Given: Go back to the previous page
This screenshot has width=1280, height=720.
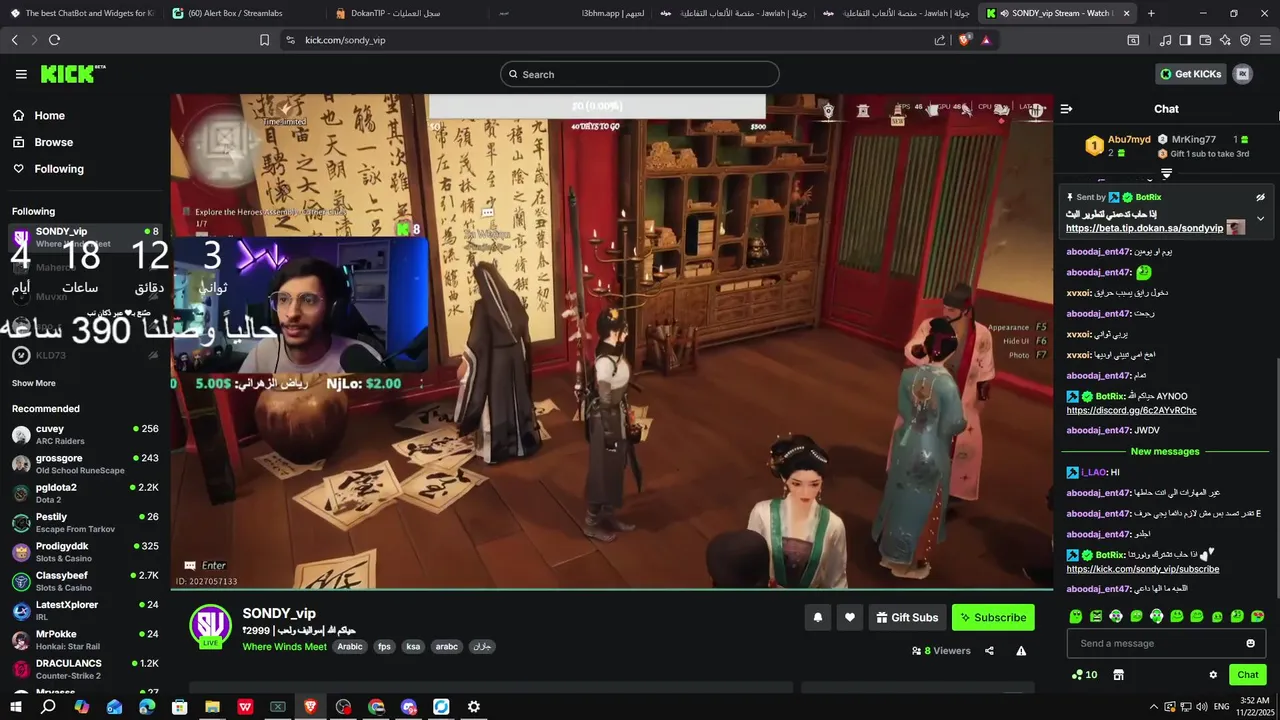Looking at the screenshot, I should tap(14, 40).
